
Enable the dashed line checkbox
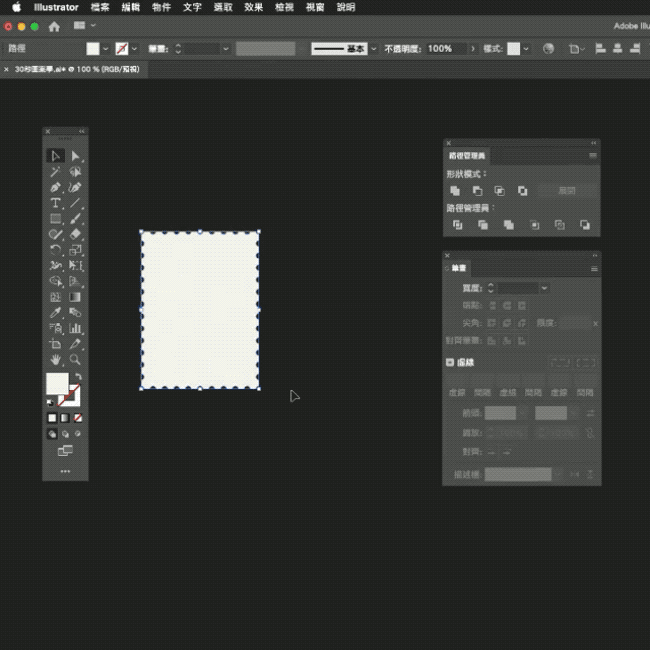click(449, 363)
